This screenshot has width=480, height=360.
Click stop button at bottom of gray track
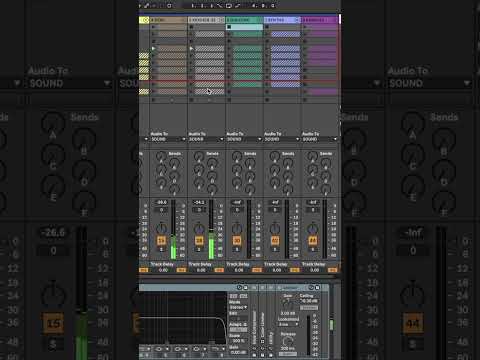[192, 100]
